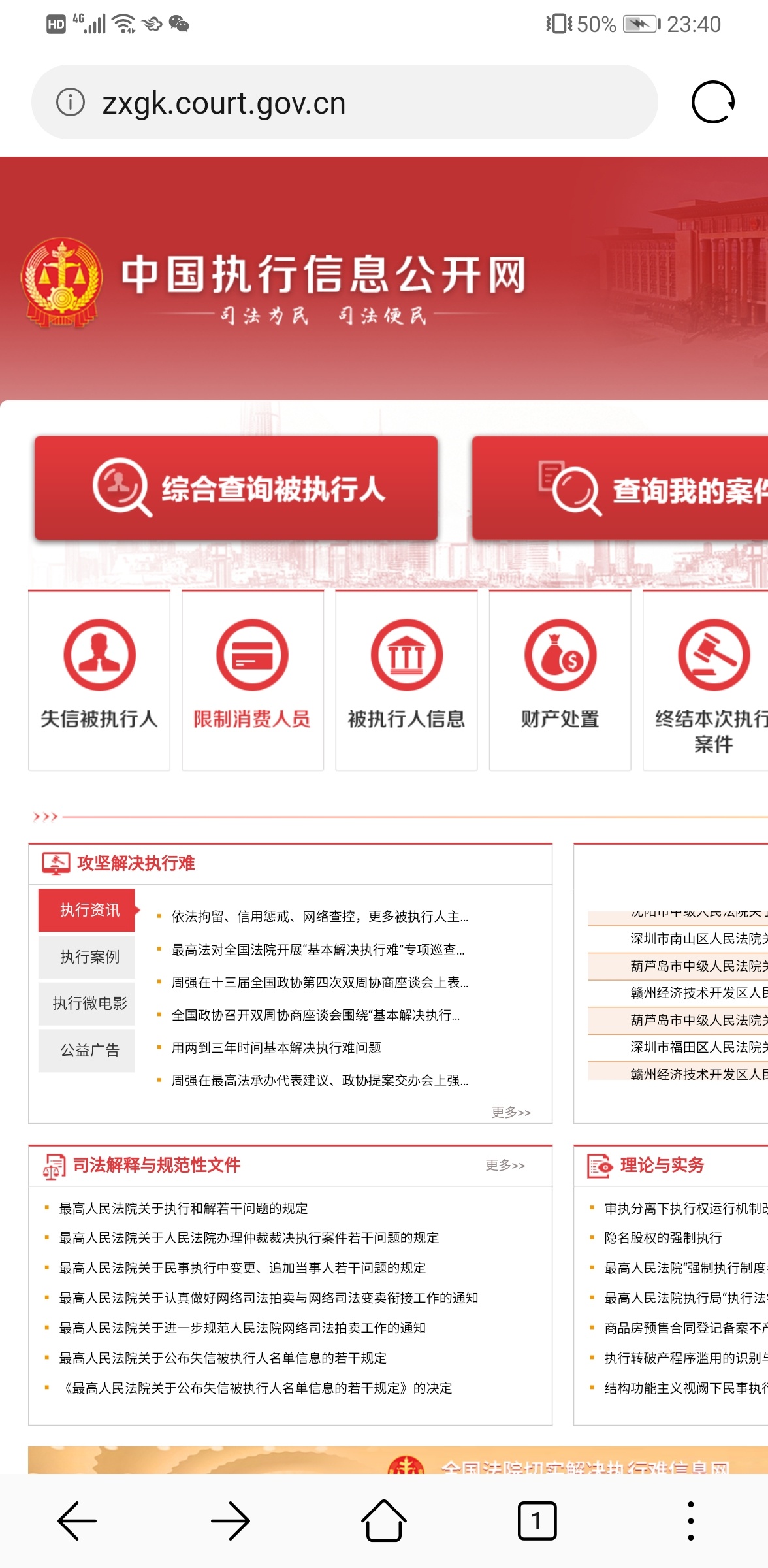Open 隐名股权的强制执行 article

click(663, 1237)
